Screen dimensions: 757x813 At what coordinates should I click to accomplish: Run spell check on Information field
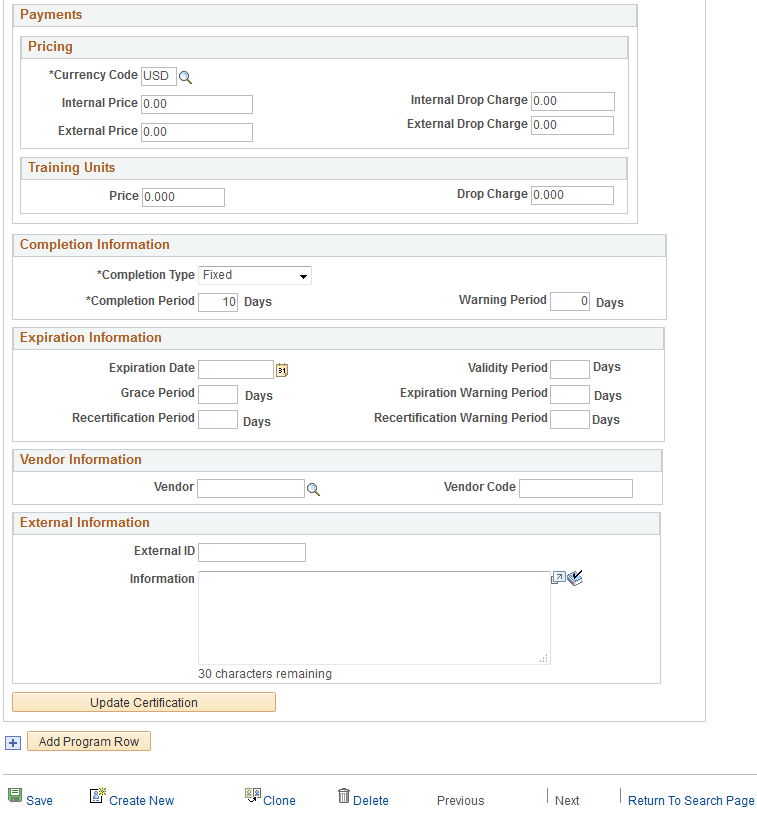click(575, 578)
